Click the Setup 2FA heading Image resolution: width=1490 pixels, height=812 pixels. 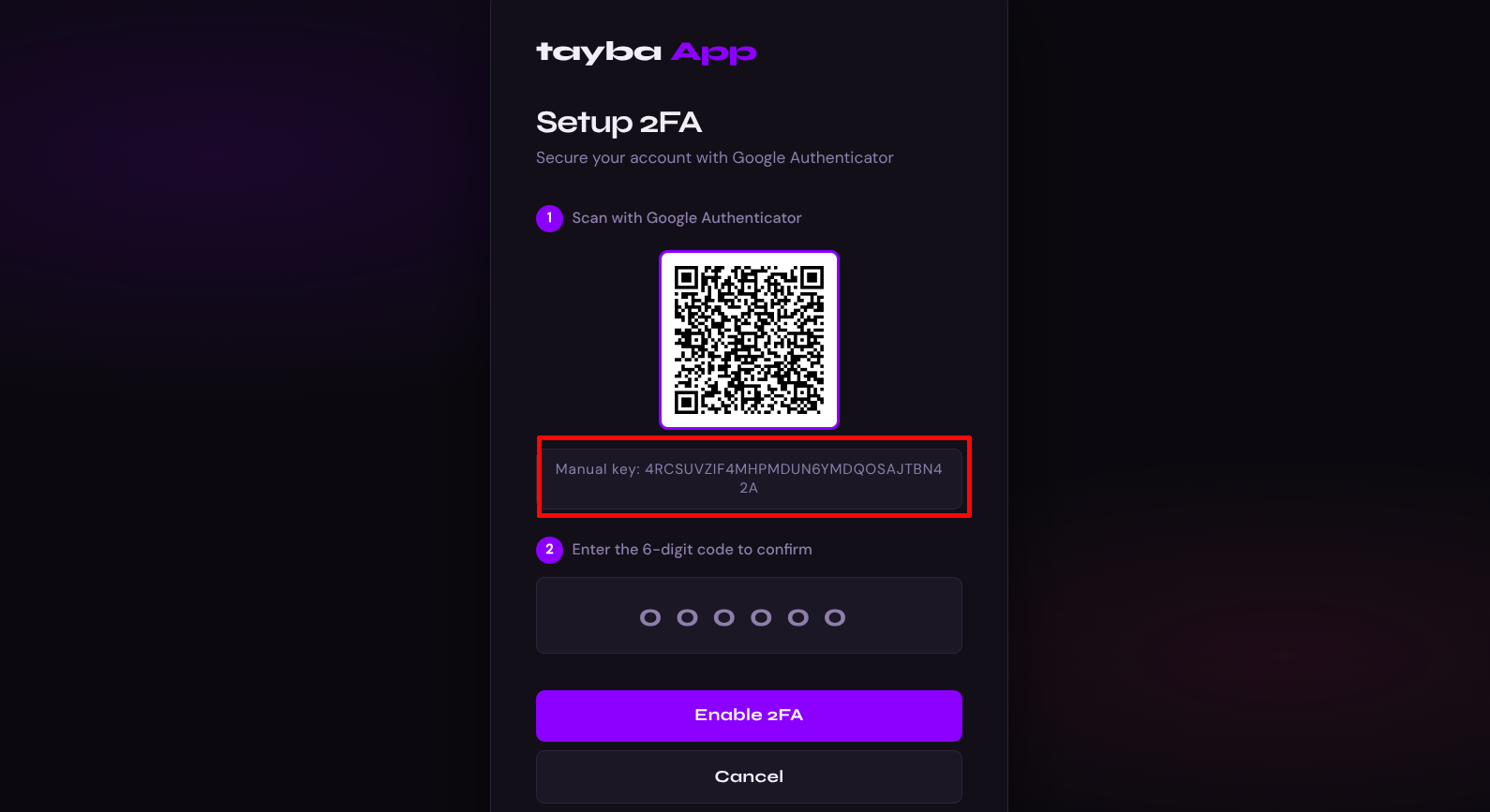tap(618, 123)
